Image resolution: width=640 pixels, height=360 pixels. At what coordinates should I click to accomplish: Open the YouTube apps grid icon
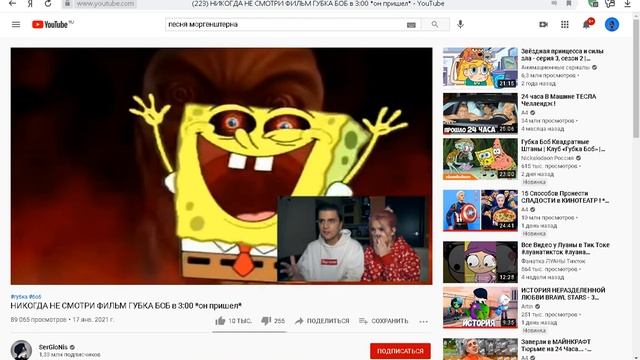(564, 24)
